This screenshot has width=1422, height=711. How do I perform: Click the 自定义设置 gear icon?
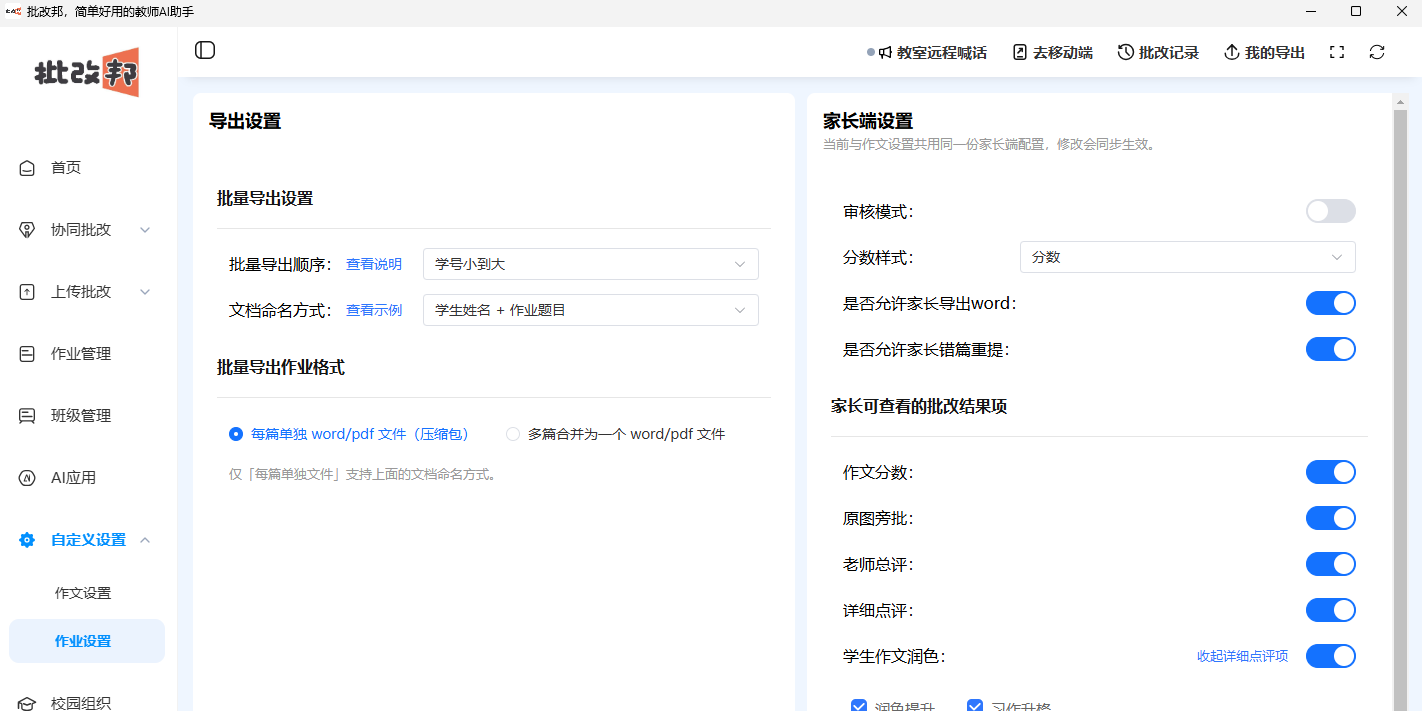[x=28, y=540]
